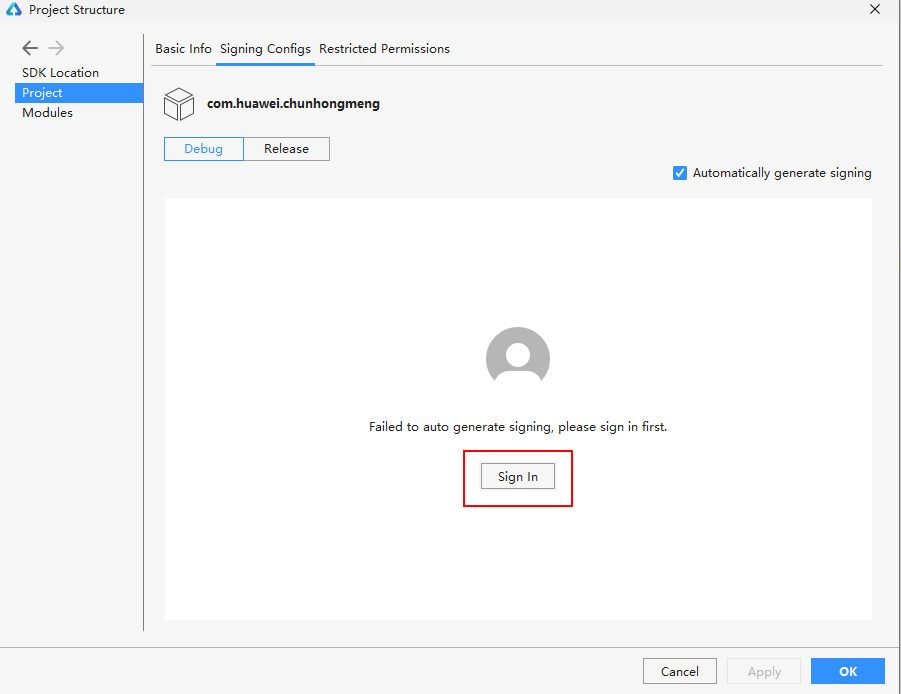Select the Debug build toggle
901x694 pixels.
204,149
